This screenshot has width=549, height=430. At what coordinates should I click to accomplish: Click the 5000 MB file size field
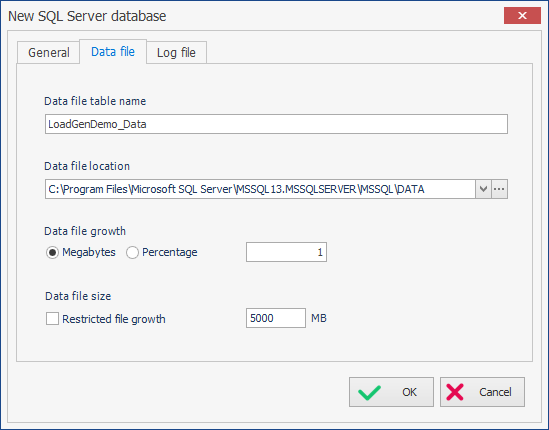click(276, 318)
